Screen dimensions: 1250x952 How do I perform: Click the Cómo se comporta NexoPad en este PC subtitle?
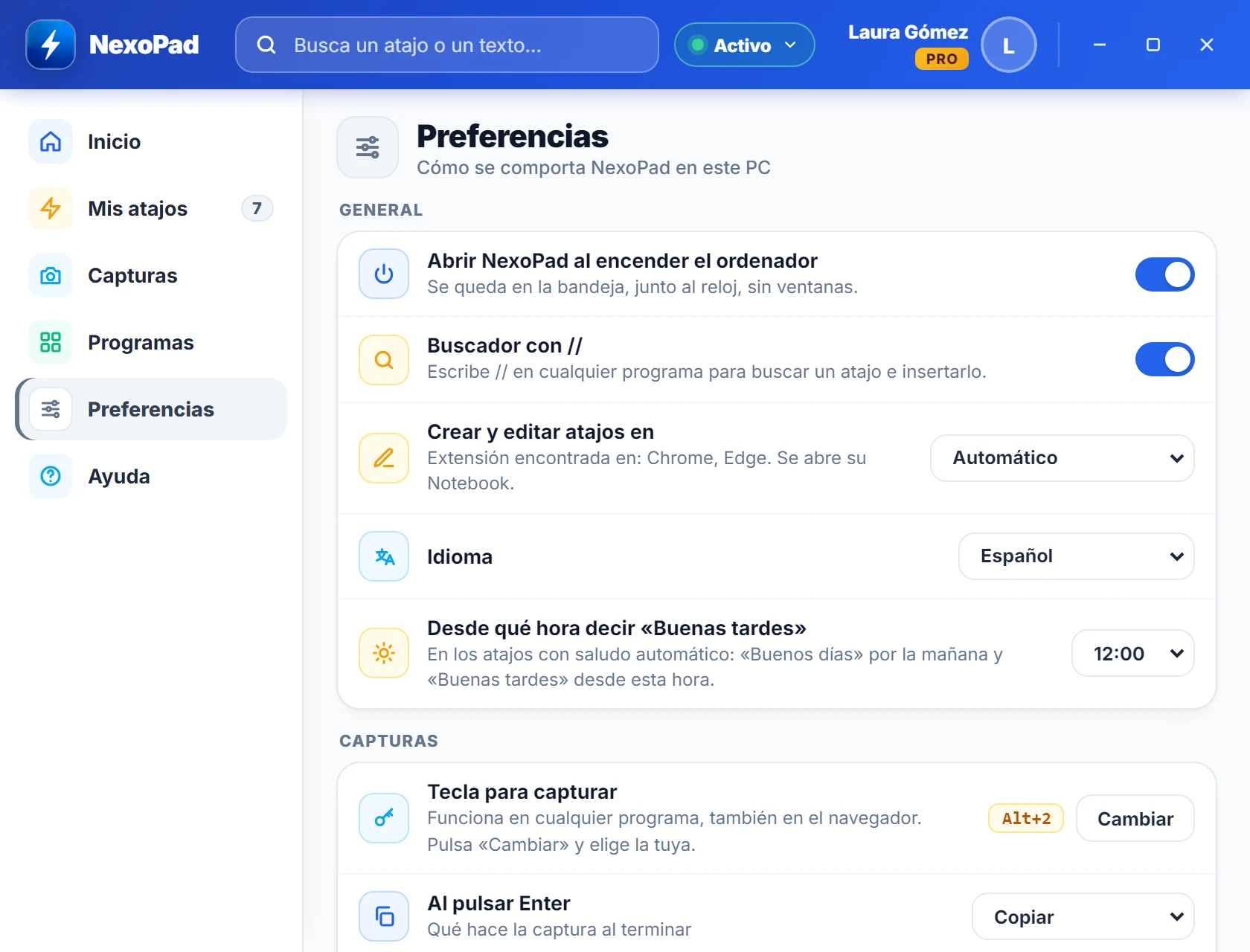[x=594, y=167]
